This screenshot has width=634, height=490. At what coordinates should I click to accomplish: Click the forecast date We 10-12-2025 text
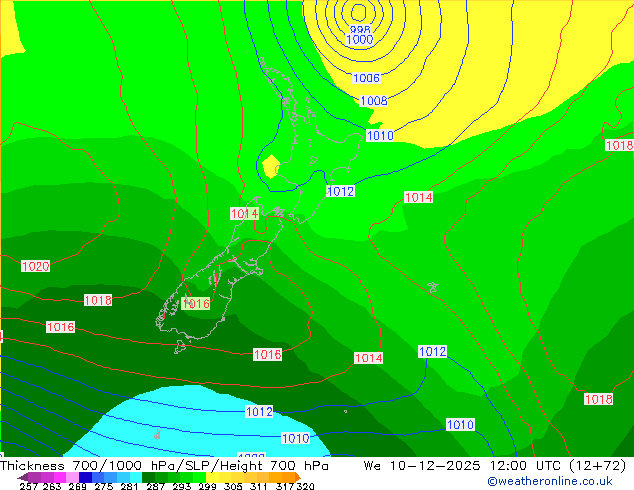tap(421, 466)
